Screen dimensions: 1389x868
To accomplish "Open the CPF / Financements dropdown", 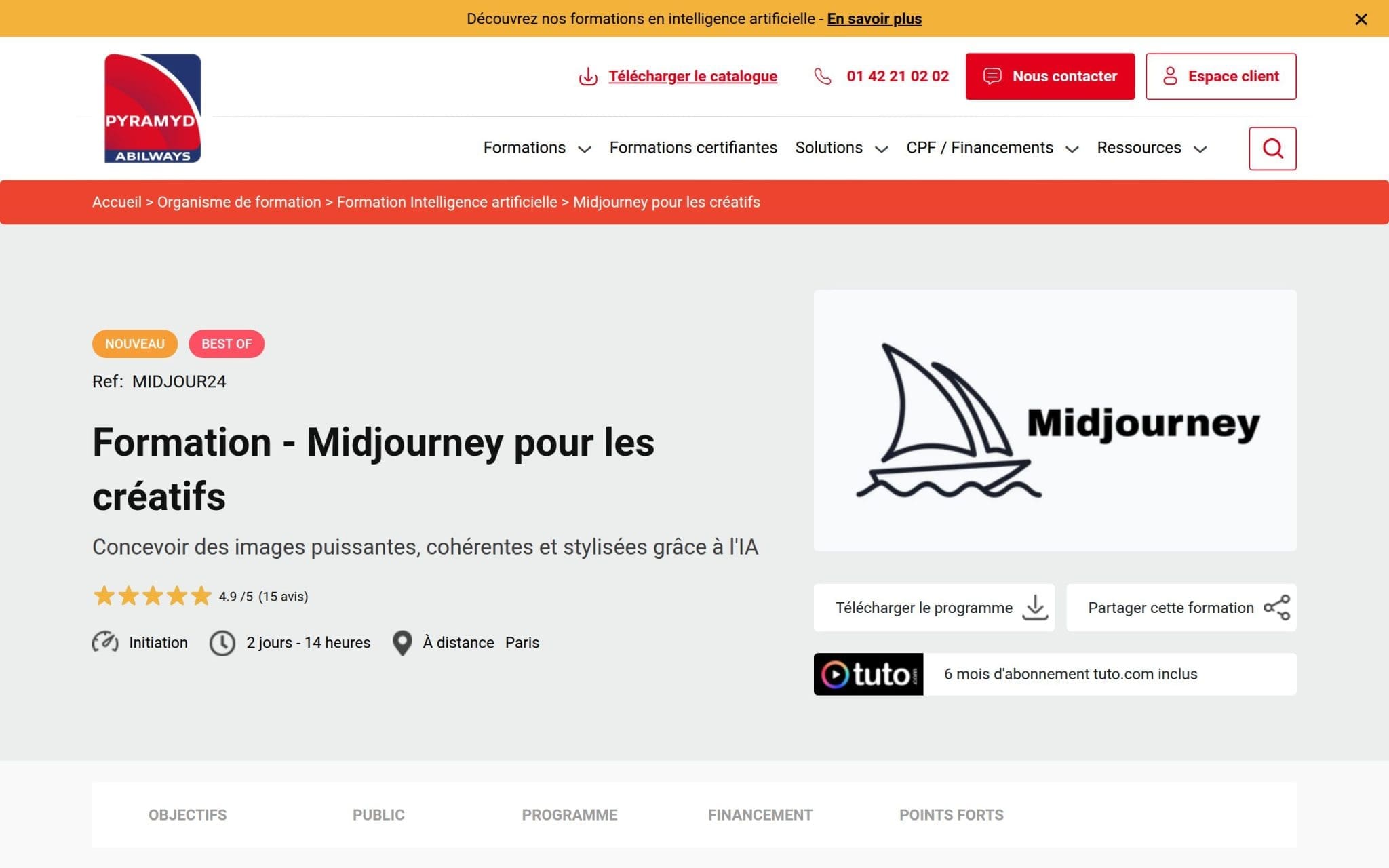I will (992, 148).
